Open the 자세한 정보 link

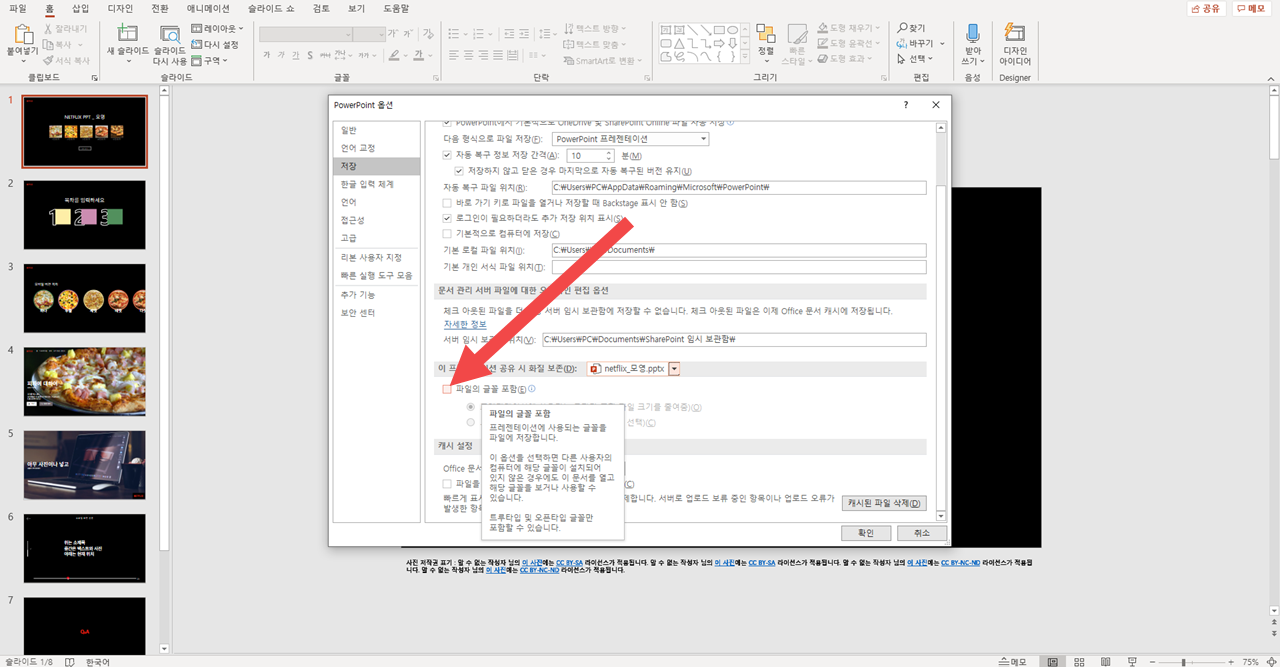click(465, 325)
